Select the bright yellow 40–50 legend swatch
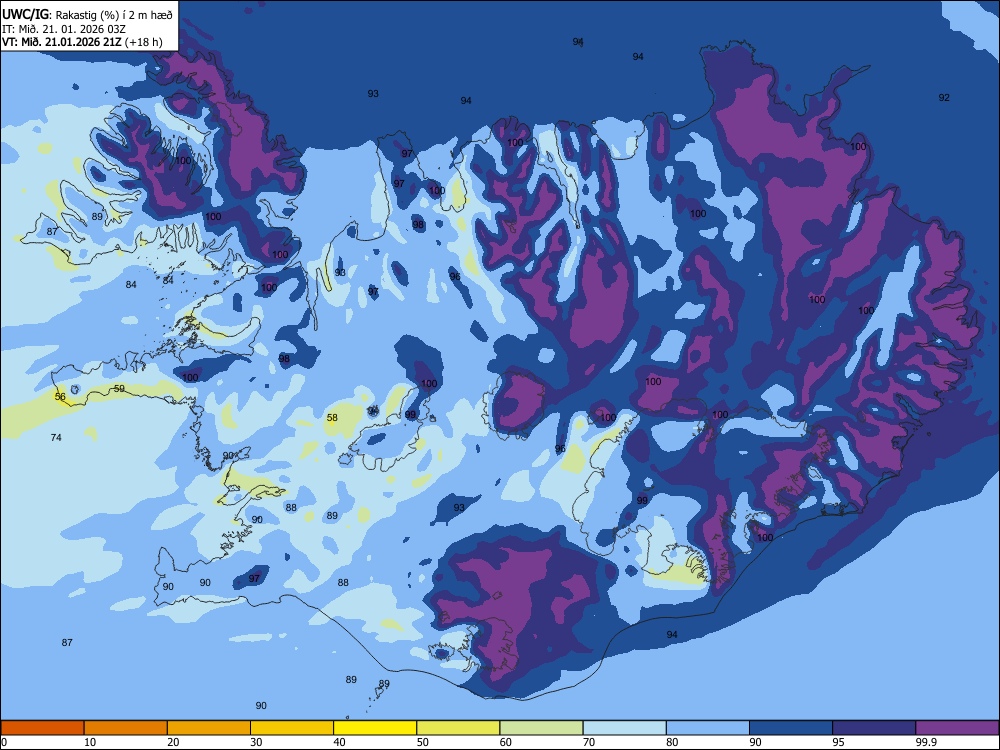 (375, 728)
